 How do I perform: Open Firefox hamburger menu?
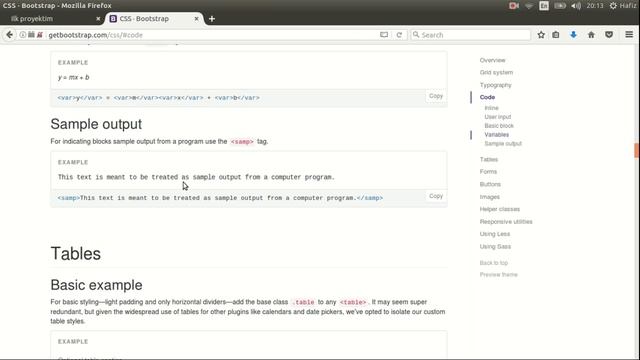pyautogui.click(x=629, y=35)
